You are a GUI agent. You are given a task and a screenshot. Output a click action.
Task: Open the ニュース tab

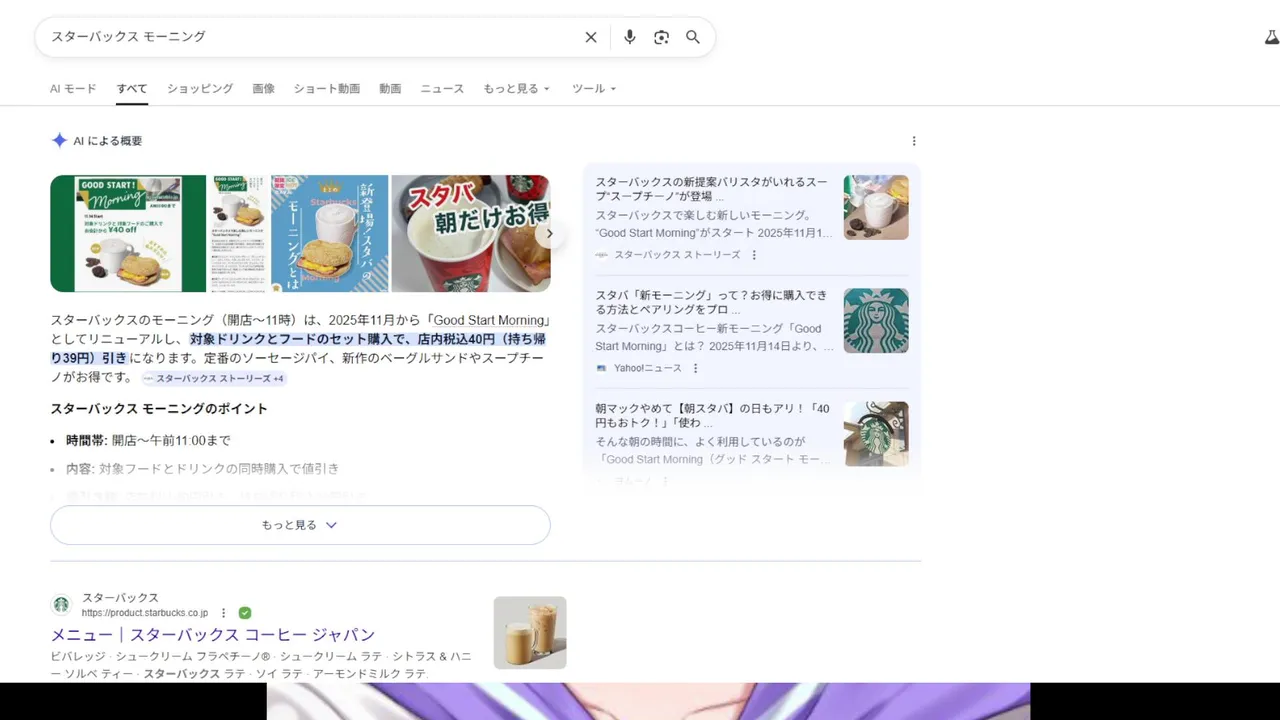point(442,88)
